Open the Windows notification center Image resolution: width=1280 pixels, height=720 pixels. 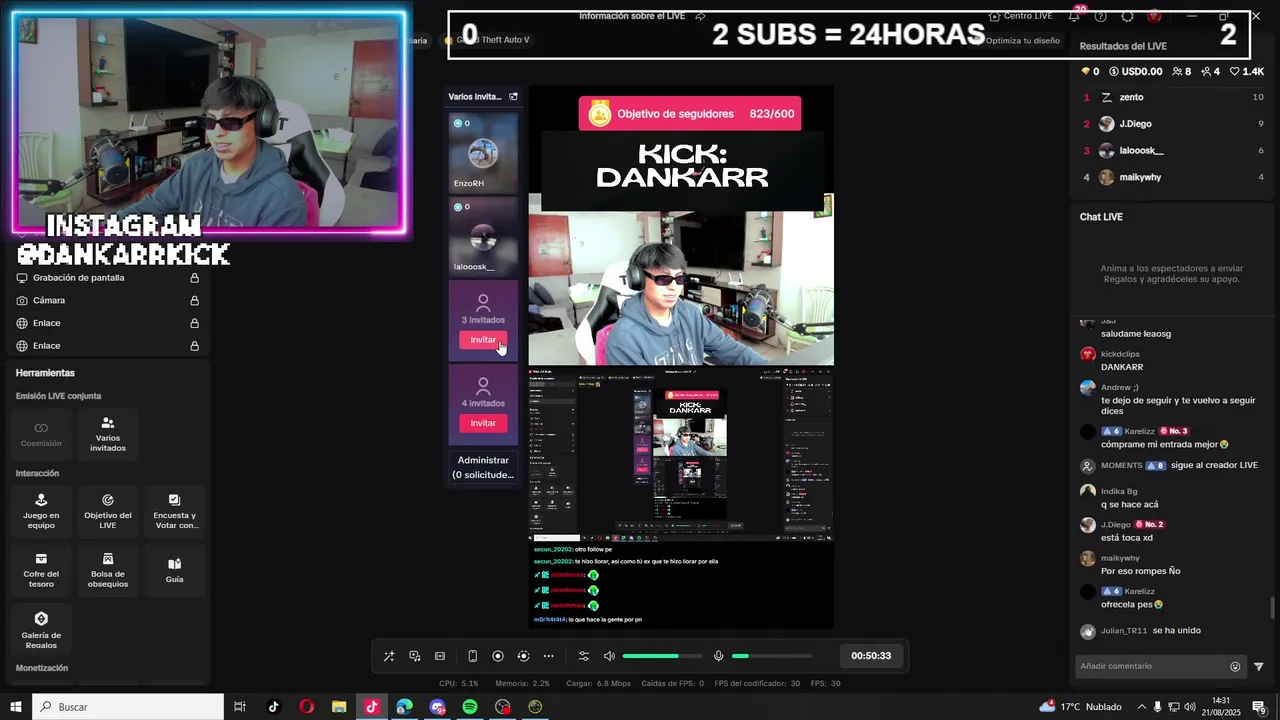(x=1259, y=707)
